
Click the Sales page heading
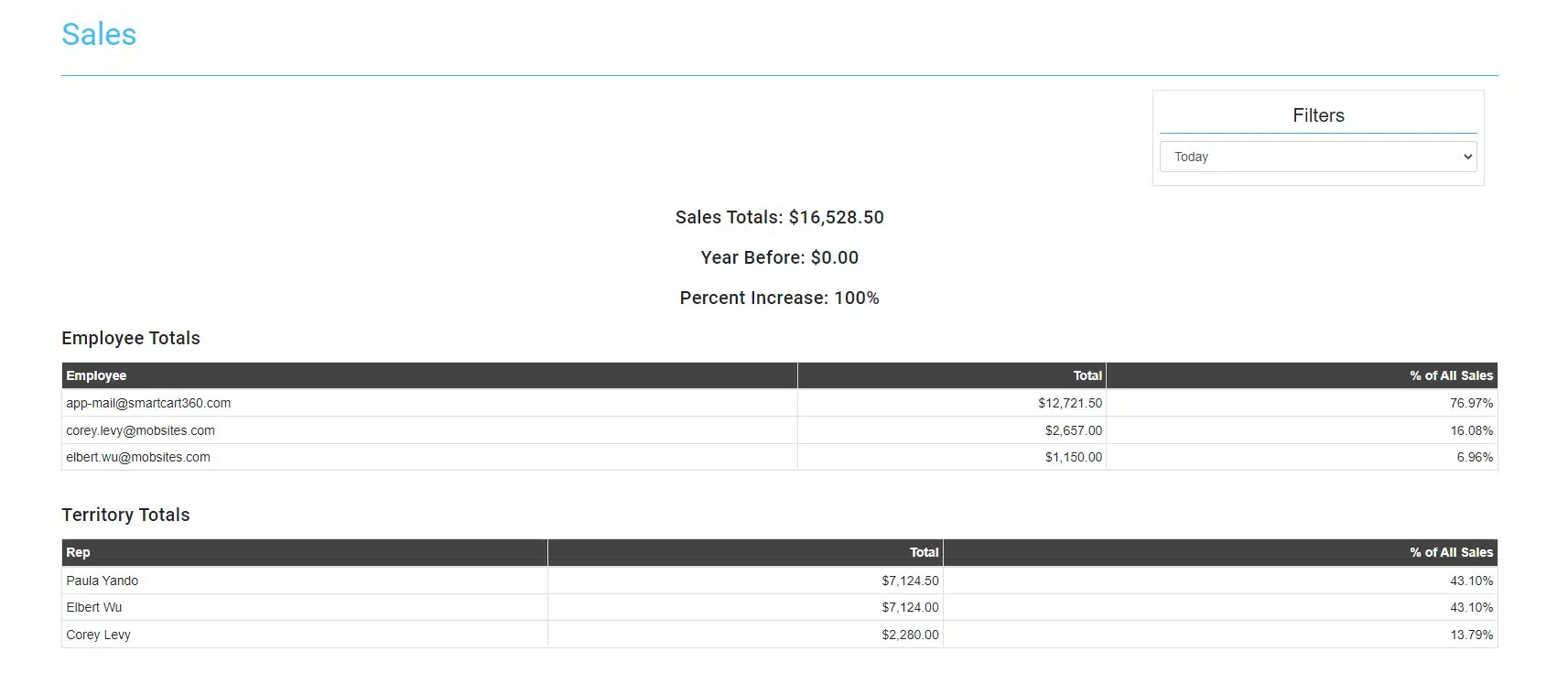99,35
